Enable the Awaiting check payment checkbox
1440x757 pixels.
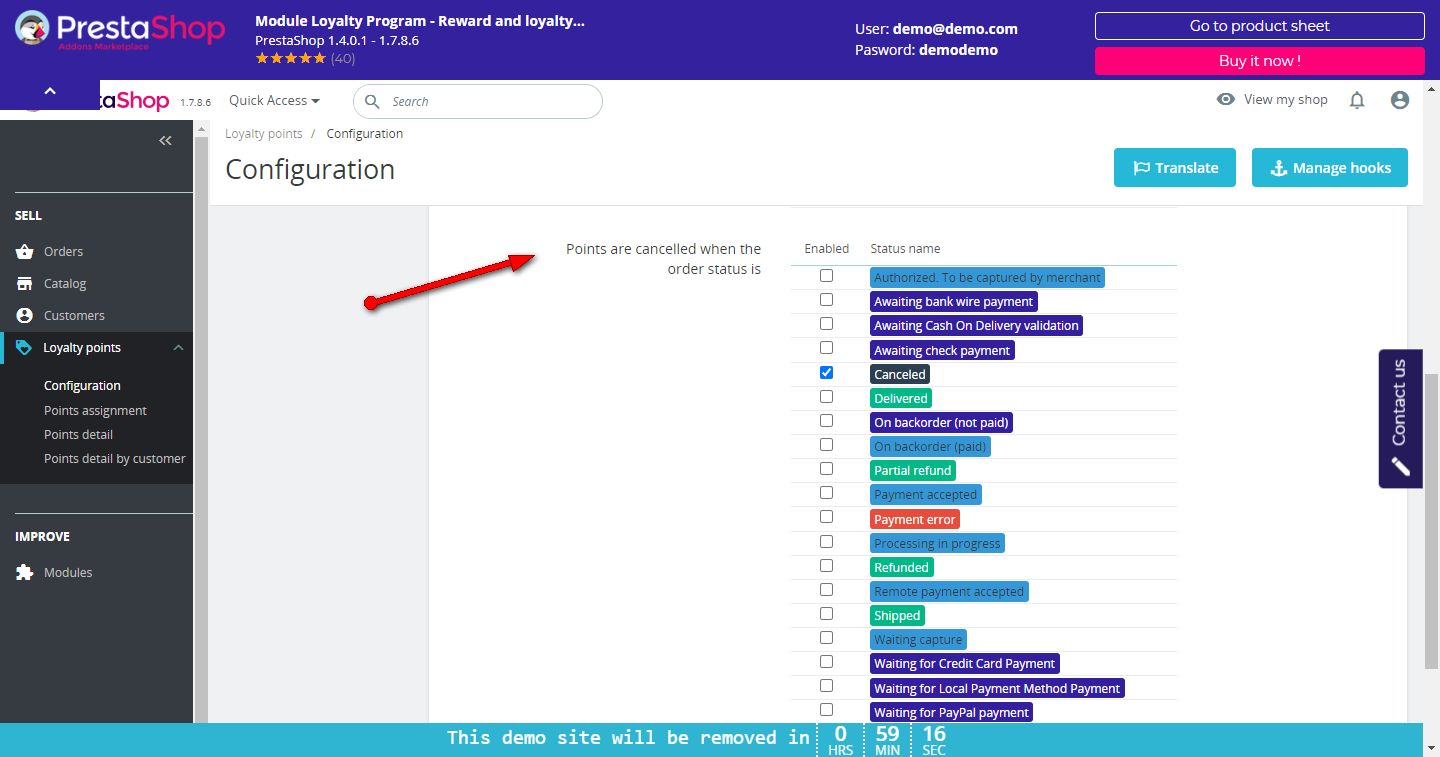point(826,348)
